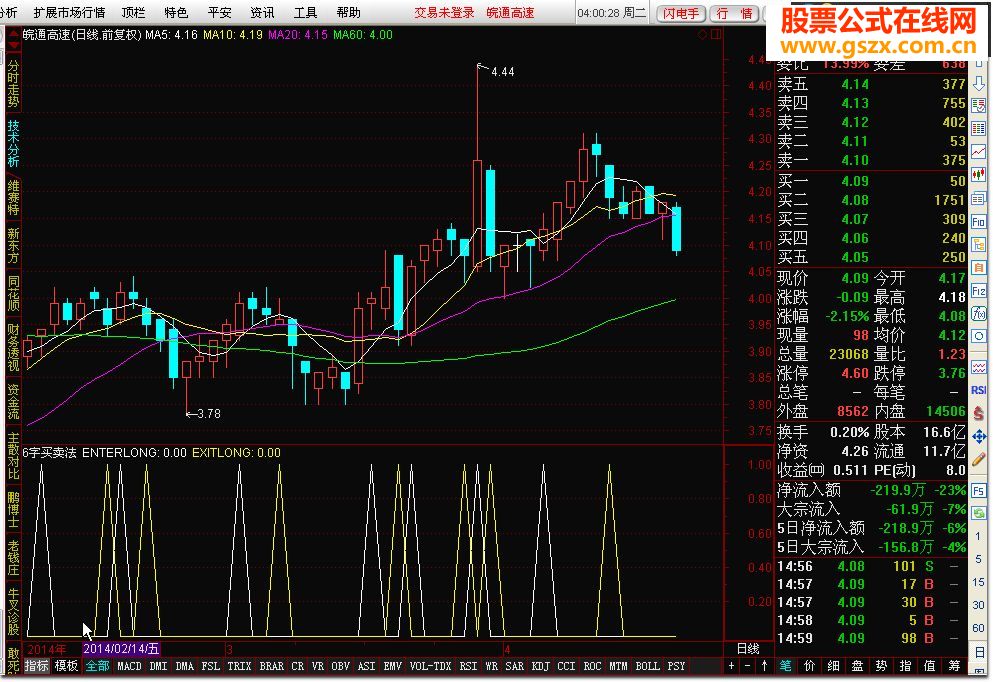Click 交易未登录 status link
Image resolution: width=993 pixels, height=682 pixels.
(x=444, y=12)
